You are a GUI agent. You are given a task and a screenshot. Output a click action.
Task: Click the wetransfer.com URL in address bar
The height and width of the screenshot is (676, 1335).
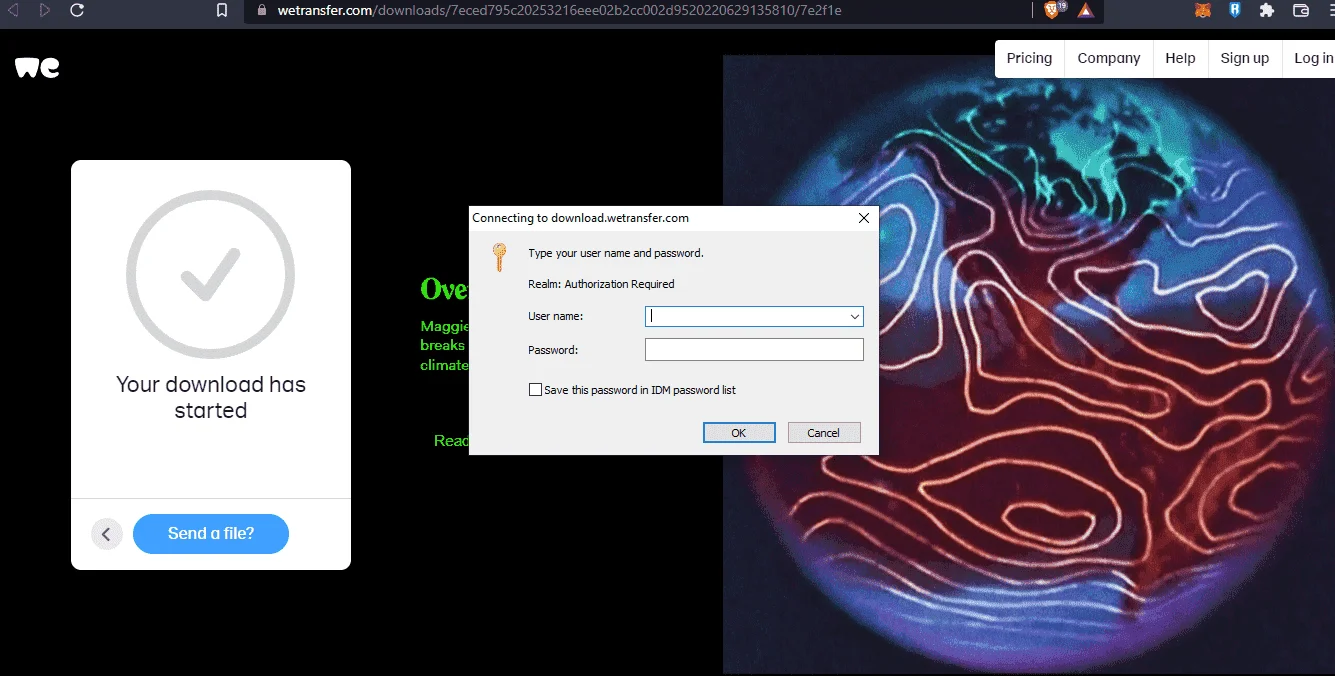tap(559, 10)
